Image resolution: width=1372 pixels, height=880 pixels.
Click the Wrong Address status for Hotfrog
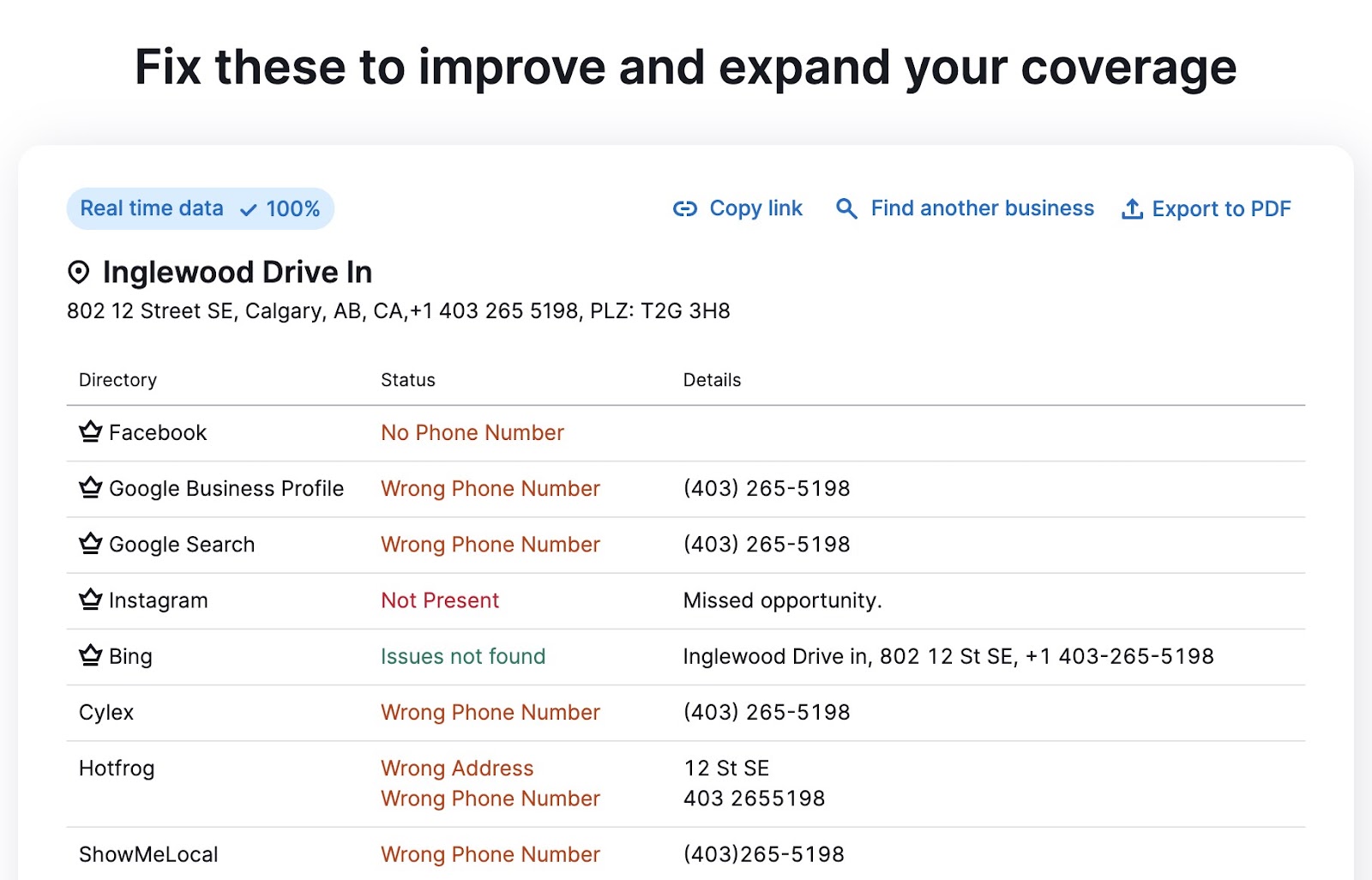(457, 768)
